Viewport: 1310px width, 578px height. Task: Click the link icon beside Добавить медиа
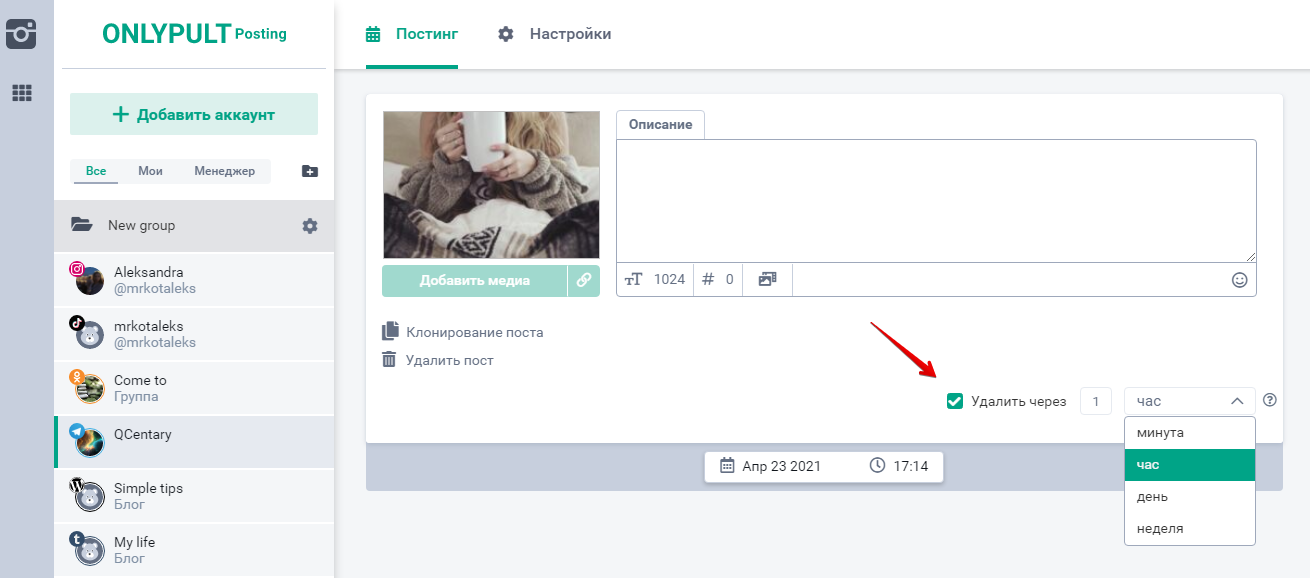coord(583,280)
